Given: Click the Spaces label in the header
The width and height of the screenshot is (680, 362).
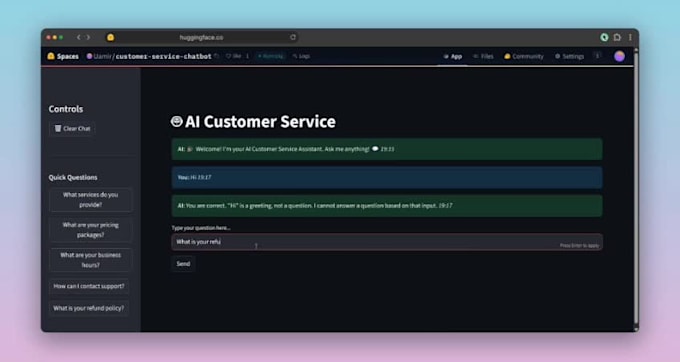Looking at the screenshot, I should pyautogui.click(x=68, y=56).
